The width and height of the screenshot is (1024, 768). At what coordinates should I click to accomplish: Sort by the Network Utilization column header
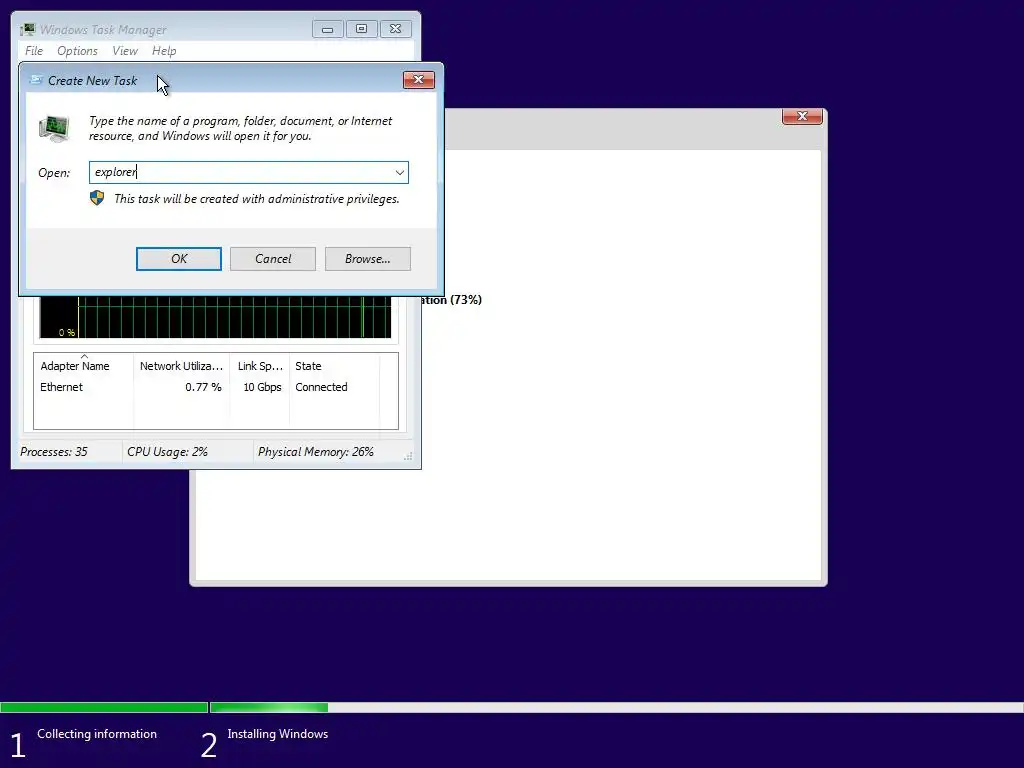(181, 366)
